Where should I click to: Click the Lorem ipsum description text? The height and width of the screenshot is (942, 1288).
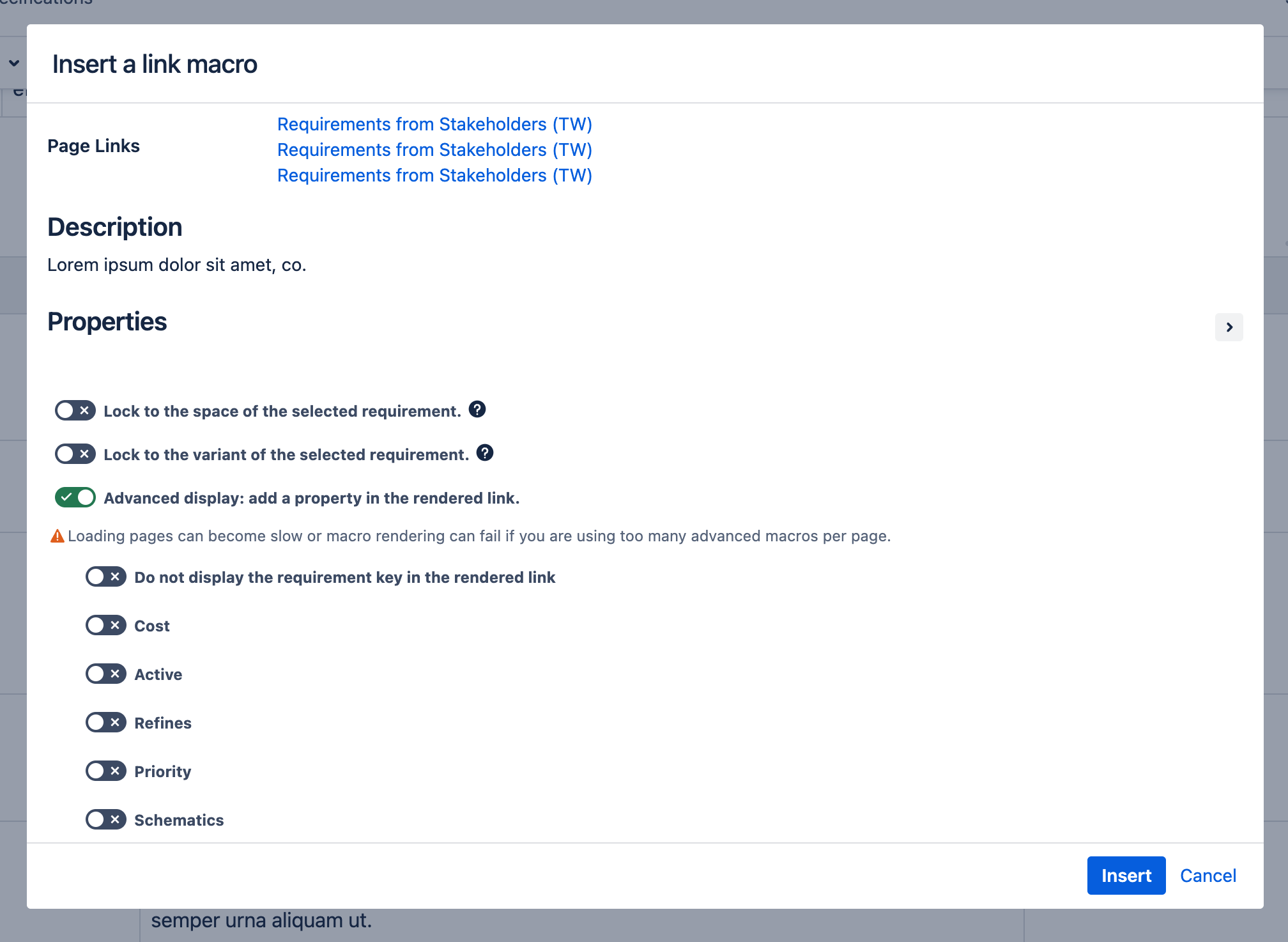177,265
